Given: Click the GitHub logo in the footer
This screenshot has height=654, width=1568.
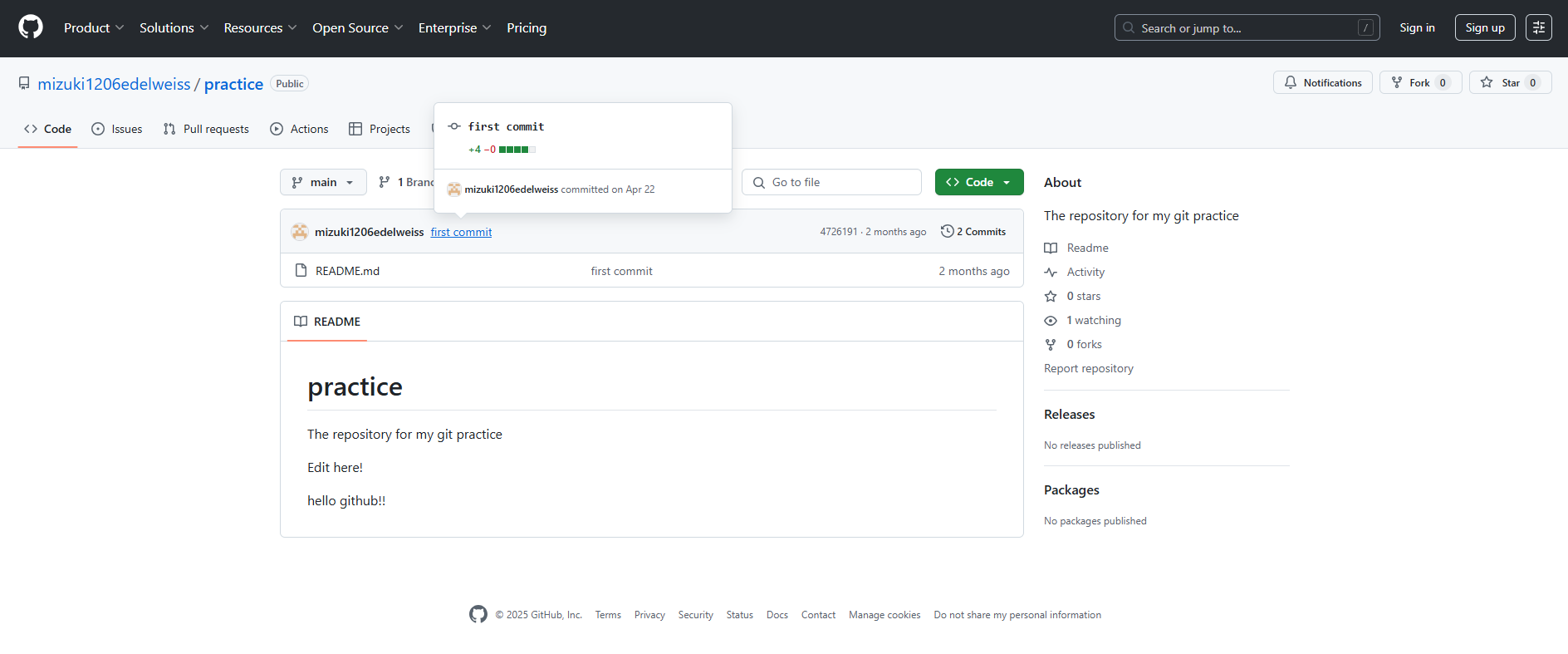Looking at the screenshot, I should pyautogui.click(x=478, y=614).
